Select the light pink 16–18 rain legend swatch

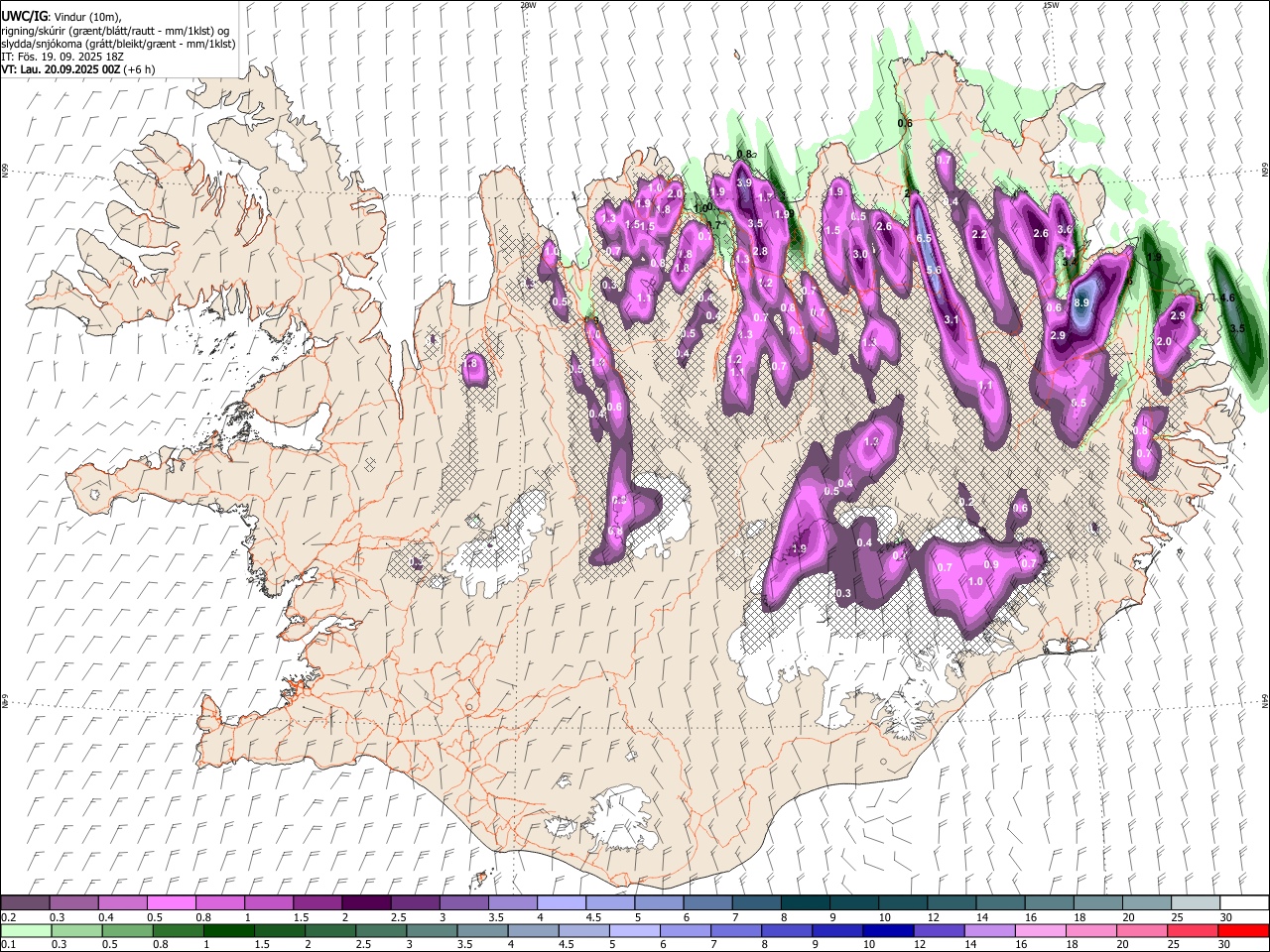click(x=1043, y=931)
